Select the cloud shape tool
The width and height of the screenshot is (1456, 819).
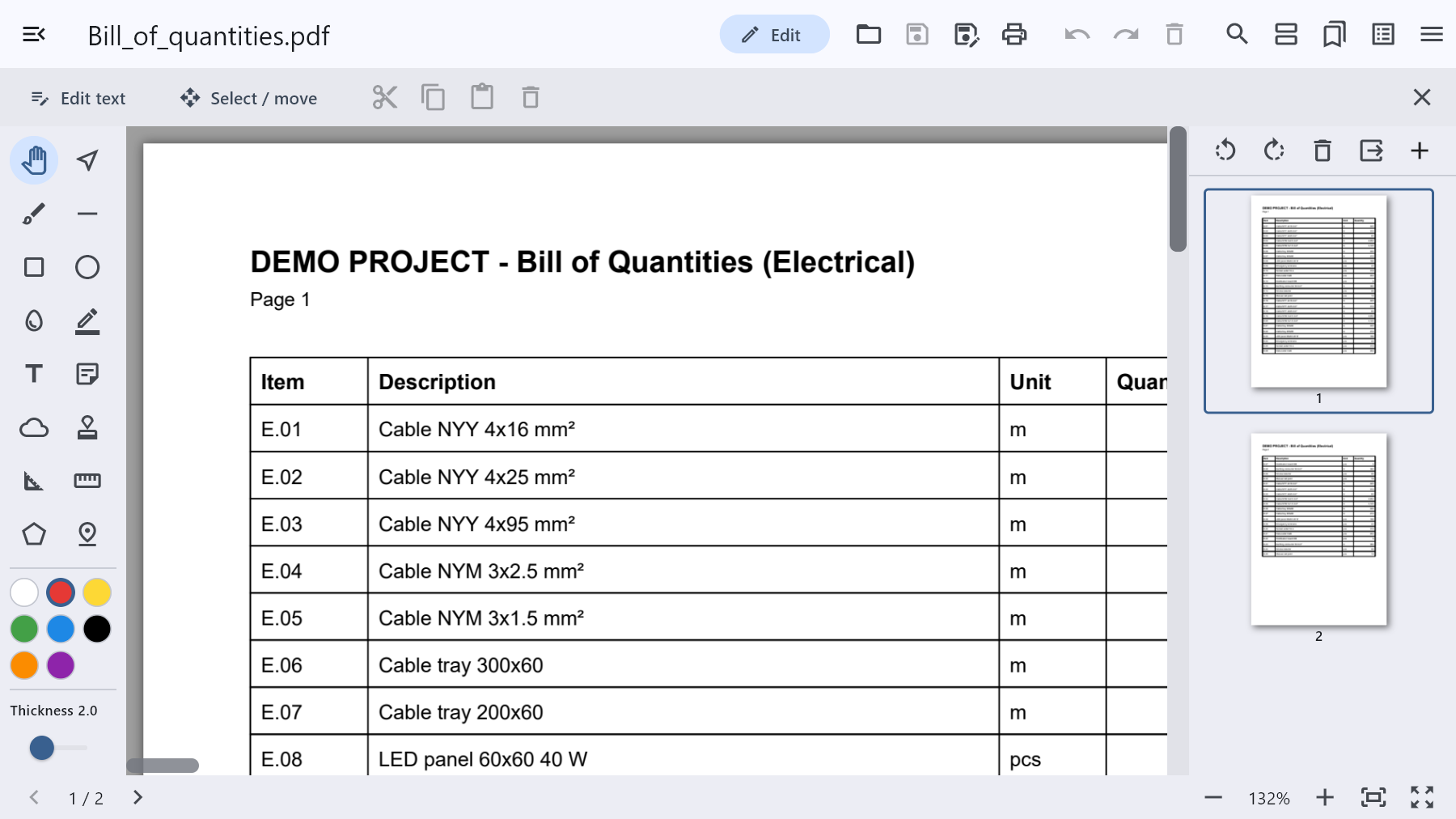tap(34, 427)
